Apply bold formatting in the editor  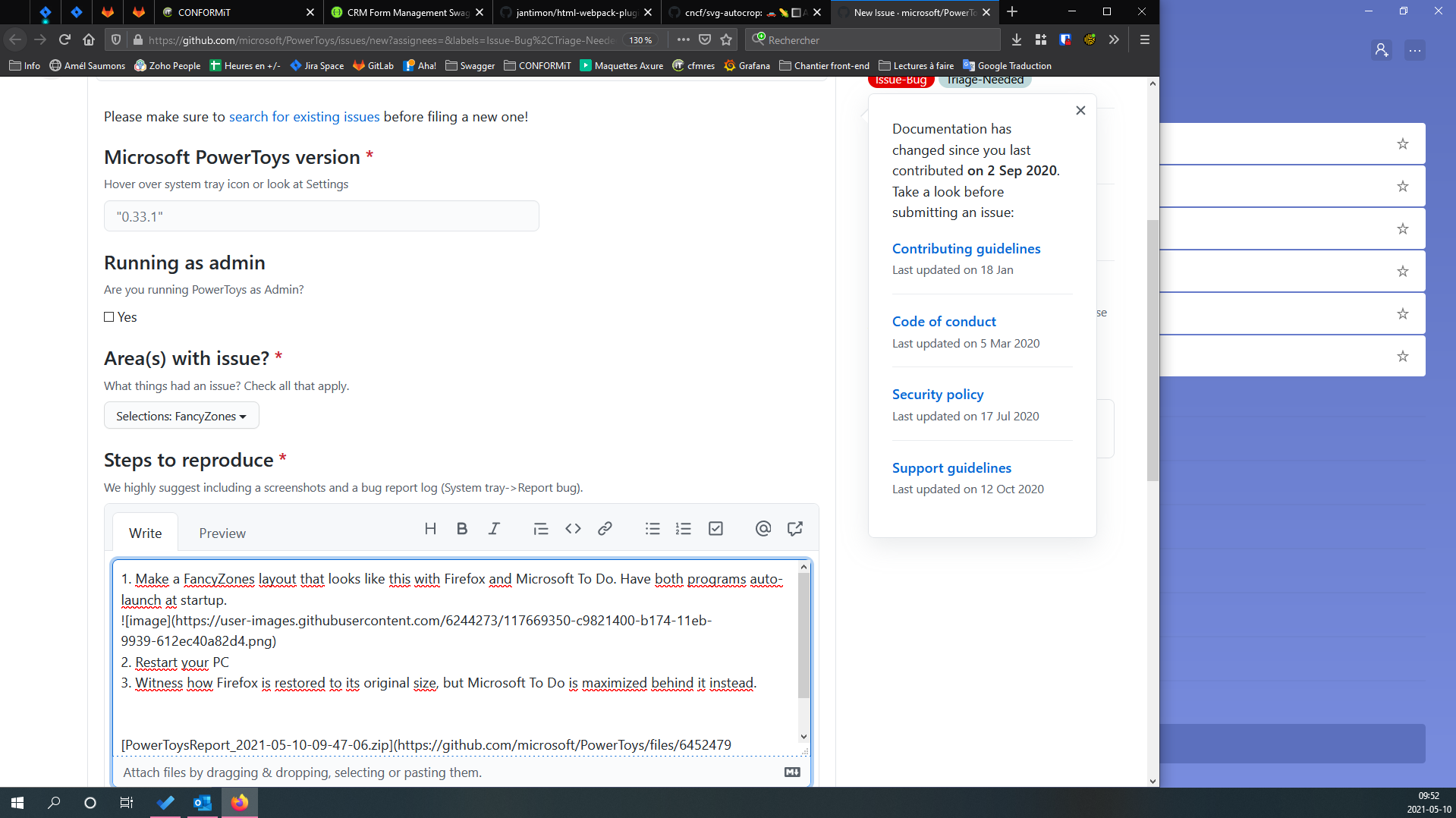(462, 528)
